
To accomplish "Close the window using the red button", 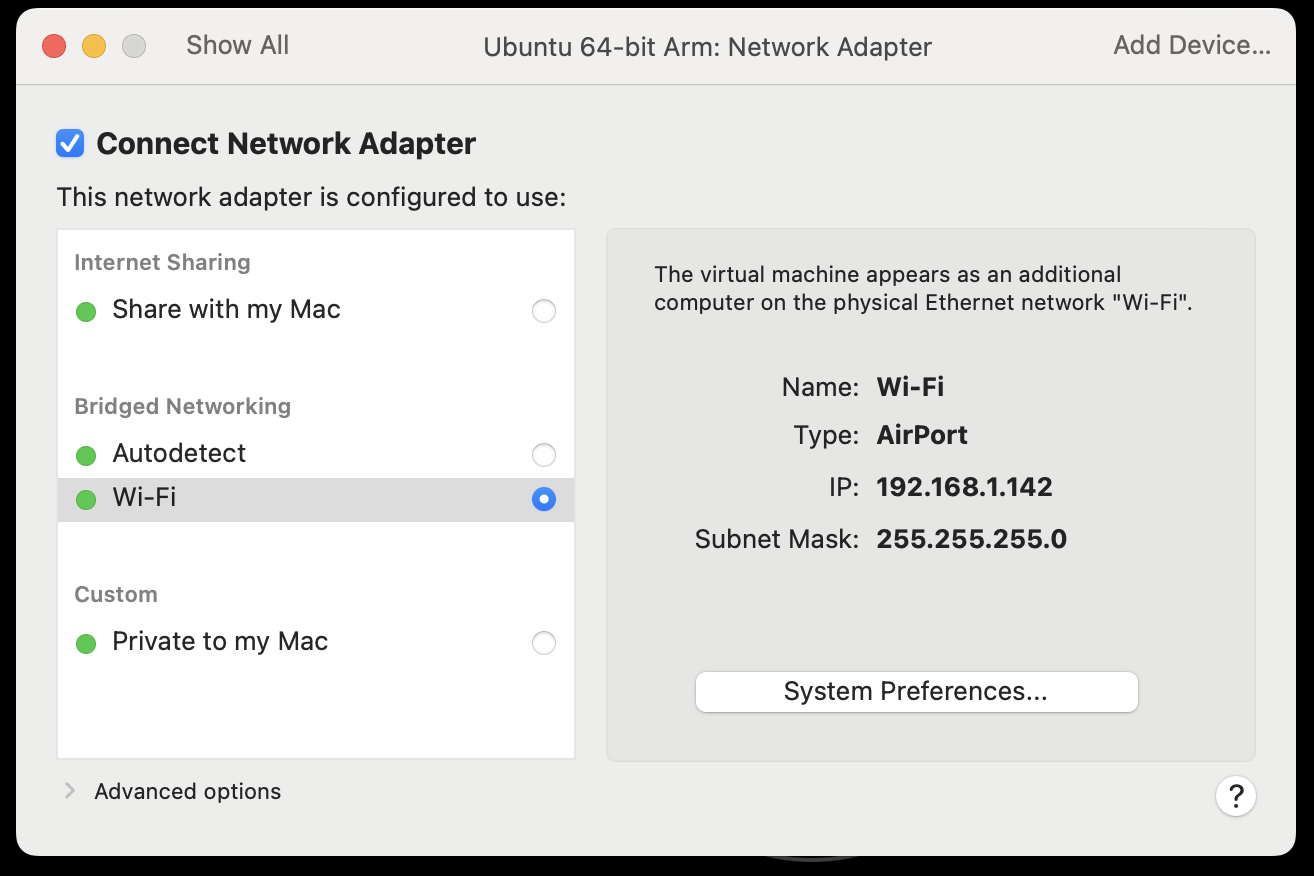I will 53,46.
